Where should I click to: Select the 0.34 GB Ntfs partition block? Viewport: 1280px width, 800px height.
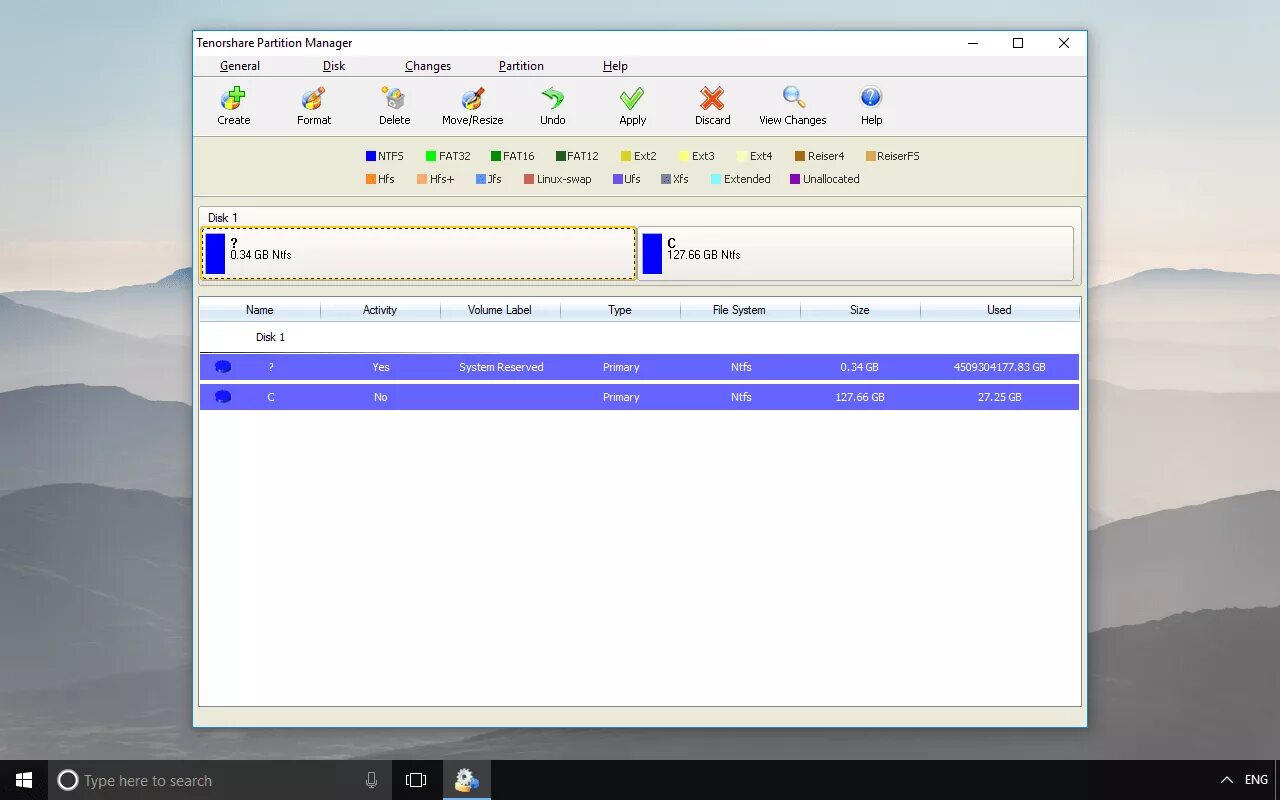pos(418,254)
